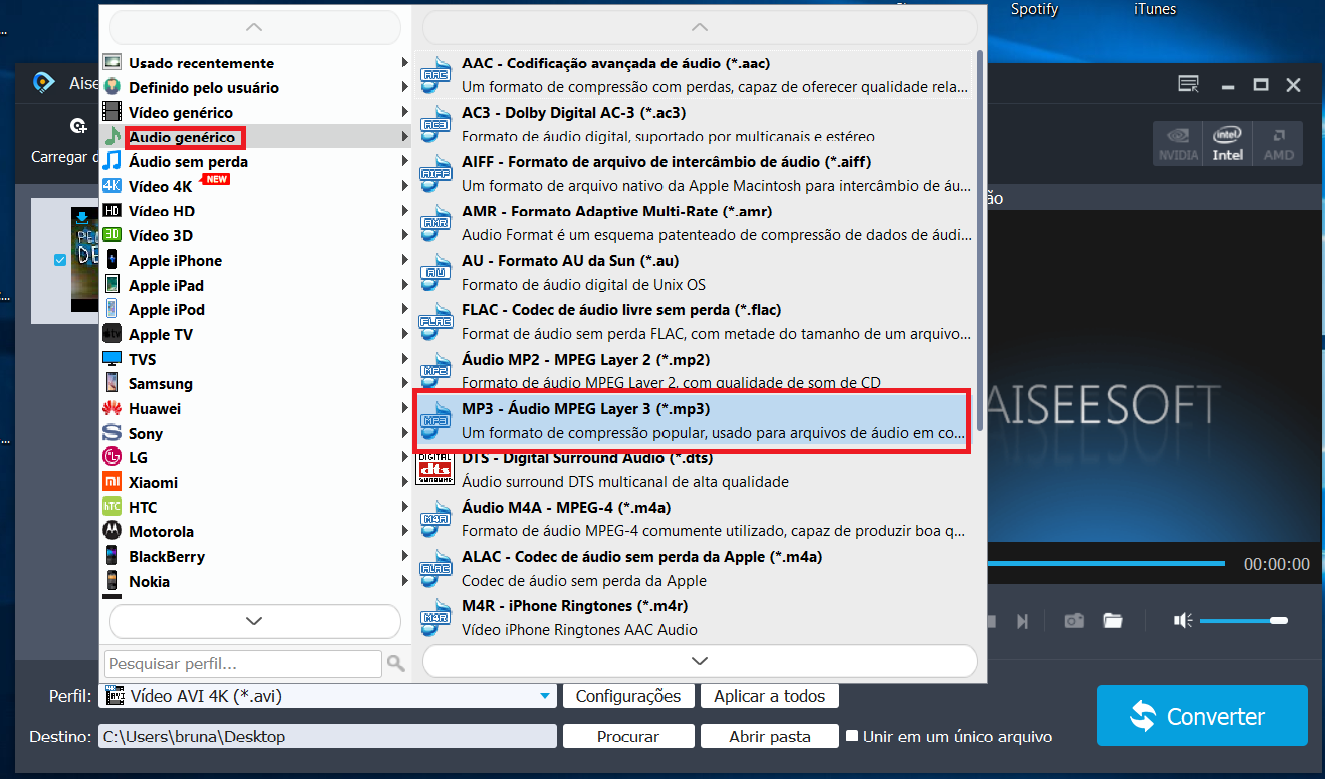Expand the Apple iPhone category
Viewport: 1325px width, 779px height.
175,261
